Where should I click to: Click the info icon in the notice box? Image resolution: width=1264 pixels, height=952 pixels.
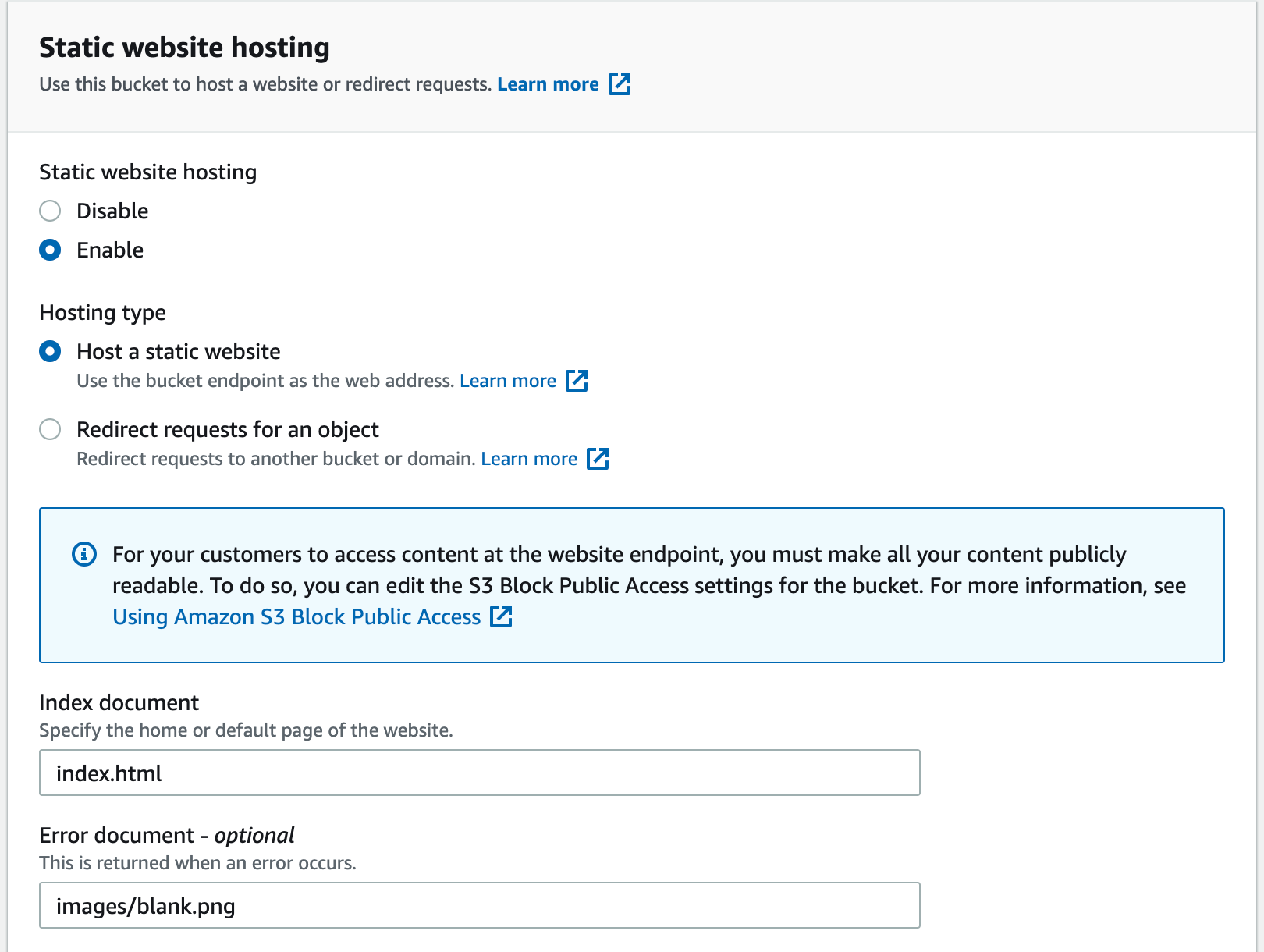coord(84,554)
